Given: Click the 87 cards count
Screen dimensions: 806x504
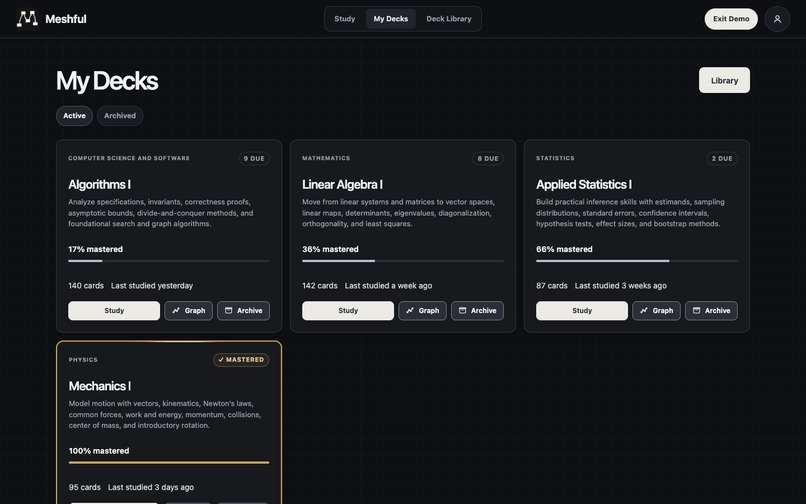Looking at the screenshot, I should click(x=552, y=286).
